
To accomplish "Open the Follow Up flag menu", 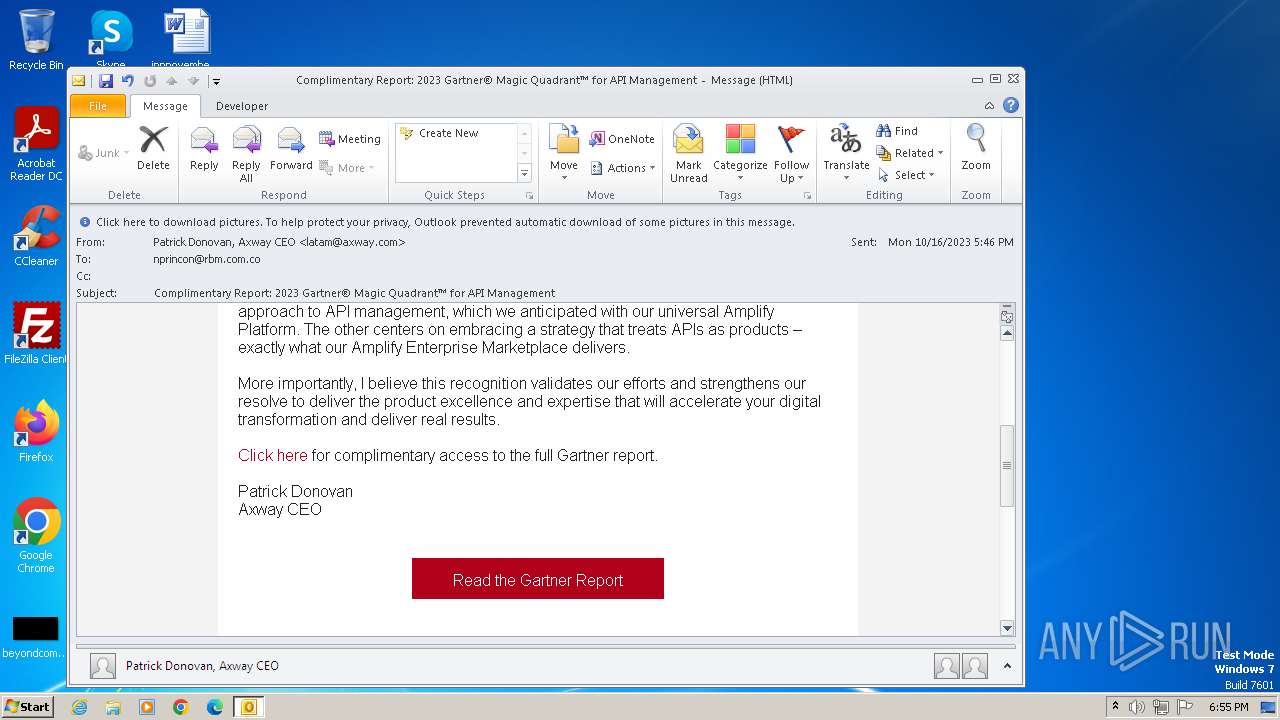I will click(x=791, y=154).
